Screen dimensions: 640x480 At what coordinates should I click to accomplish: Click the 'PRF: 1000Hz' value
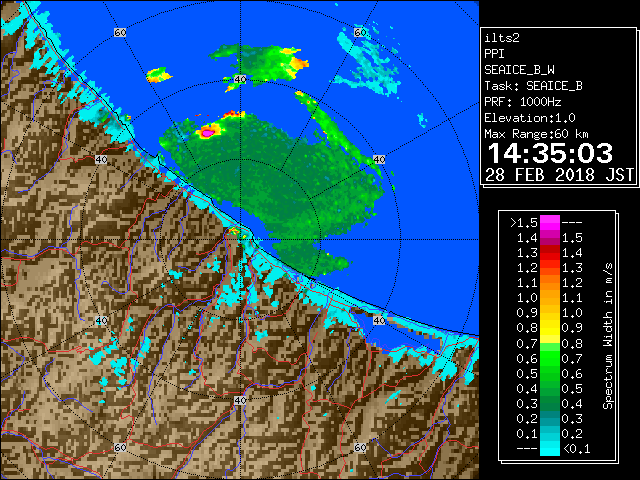pos(522,102)
